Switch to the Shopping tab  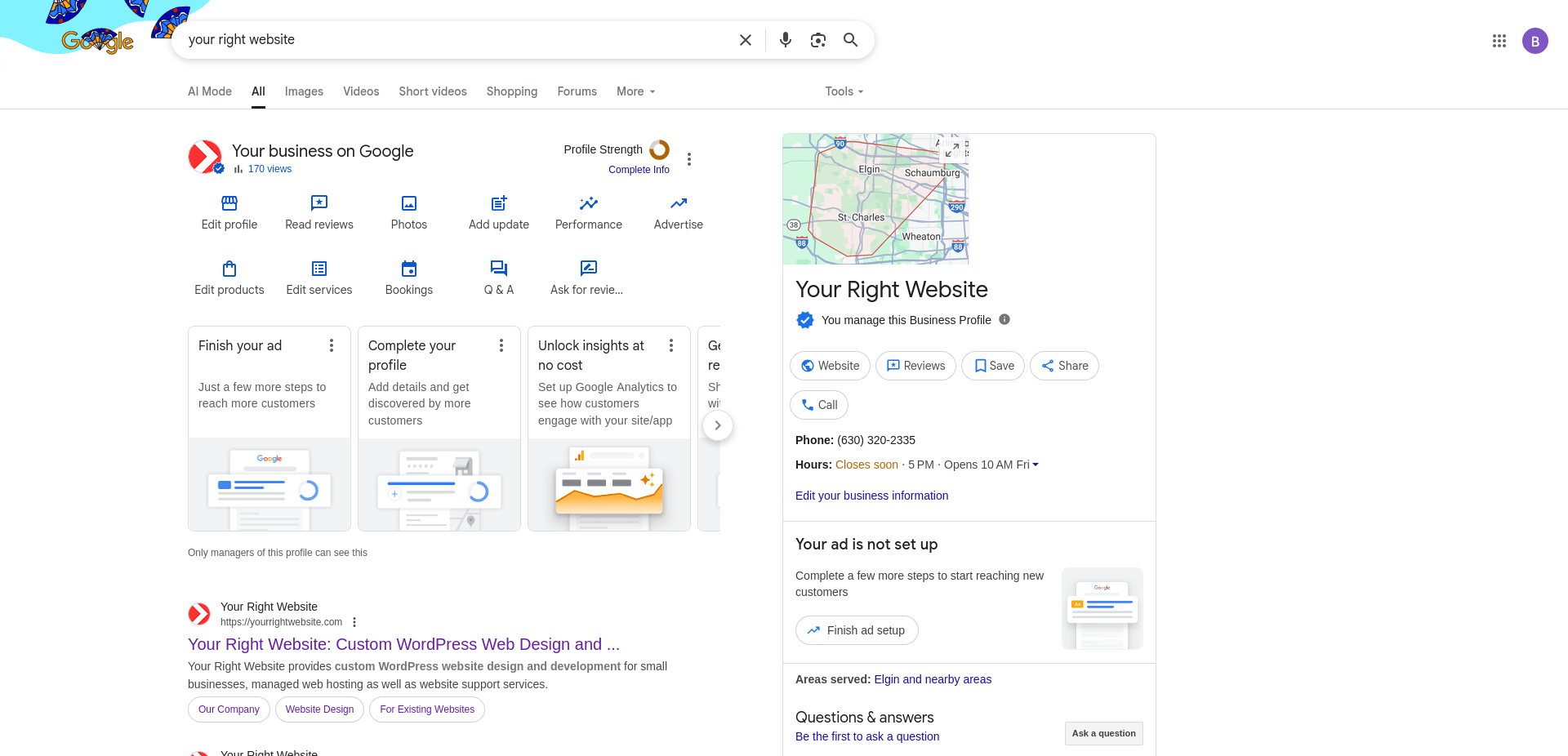click(512, 91)
